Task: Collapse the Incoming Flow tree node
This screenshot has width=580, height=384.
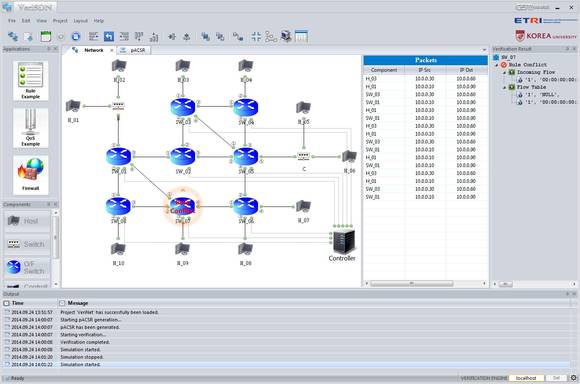Action: pos(505,73)
